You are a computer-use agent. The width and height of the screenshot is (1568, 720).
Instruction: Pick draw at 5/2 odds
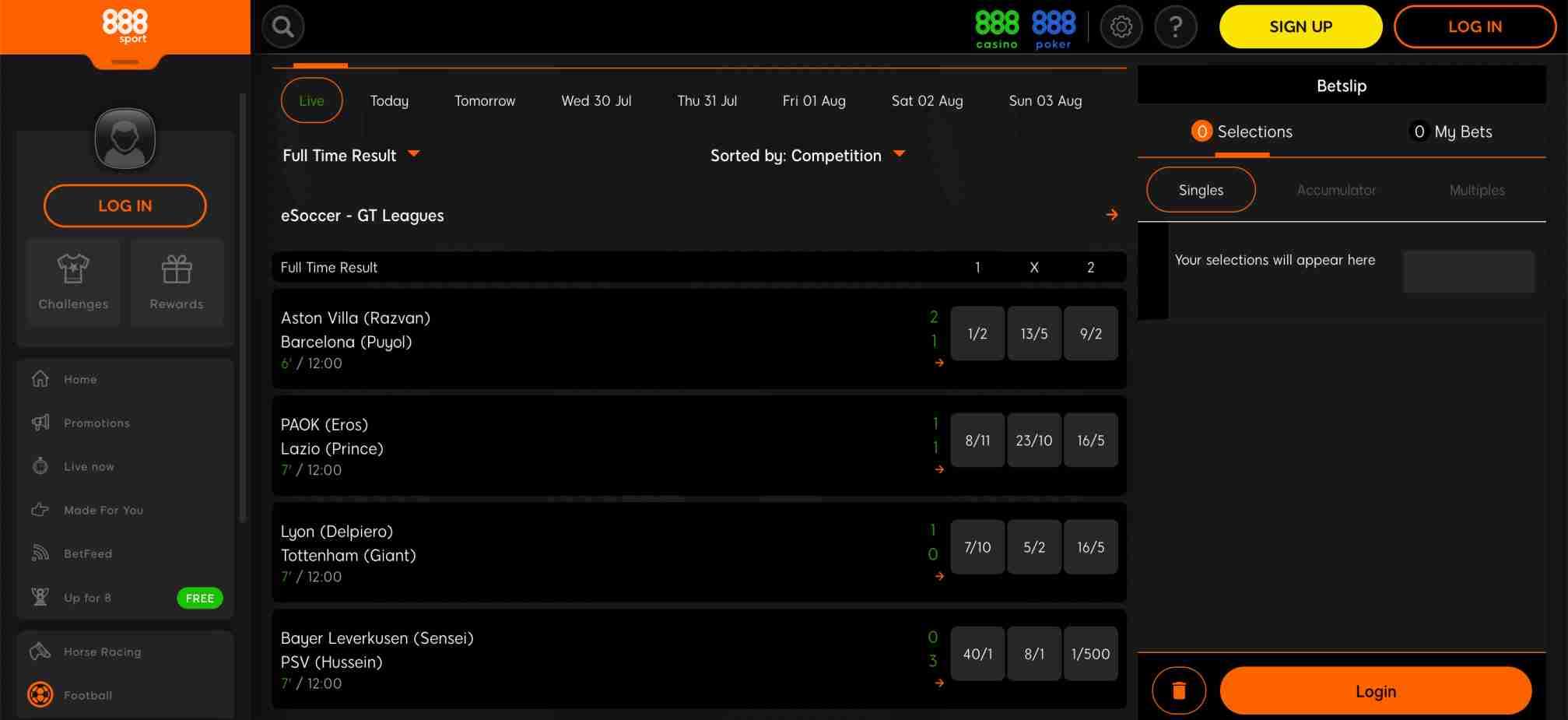(1034, 546)
